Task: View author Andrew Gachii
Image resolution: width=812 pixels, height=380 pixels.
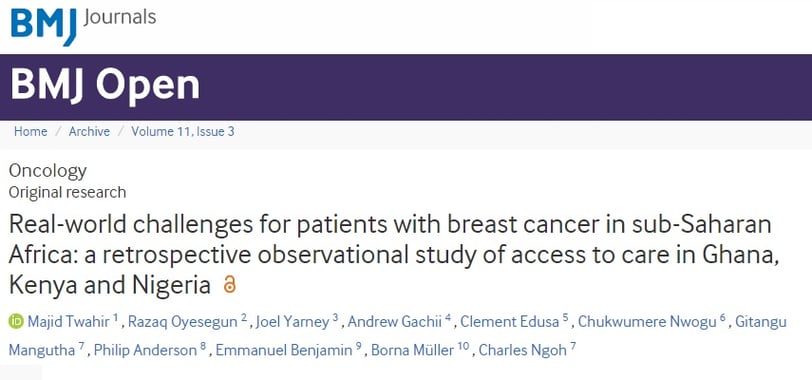Action: [x=395, y=321]
